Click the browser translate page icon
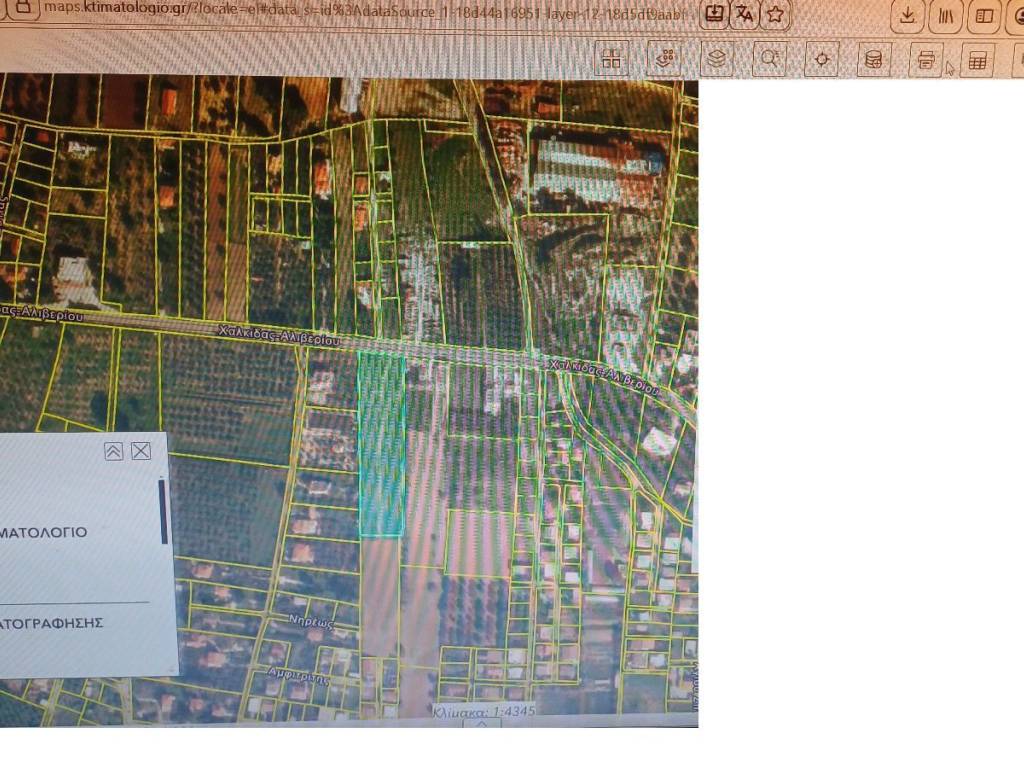The height and width of the screenshot is (768, 1024). tap(745, 14)
